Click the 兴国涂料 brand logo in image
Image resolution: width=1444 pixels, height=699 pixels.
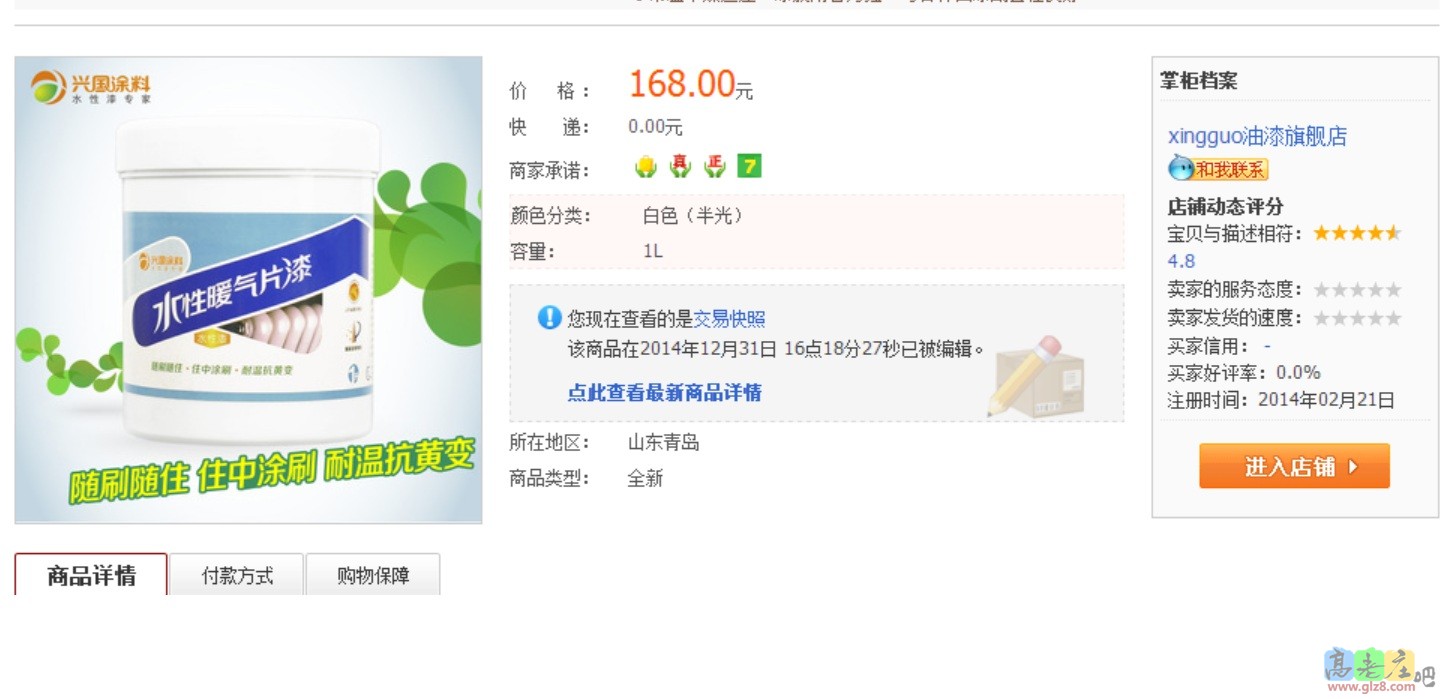click(91, 88)
